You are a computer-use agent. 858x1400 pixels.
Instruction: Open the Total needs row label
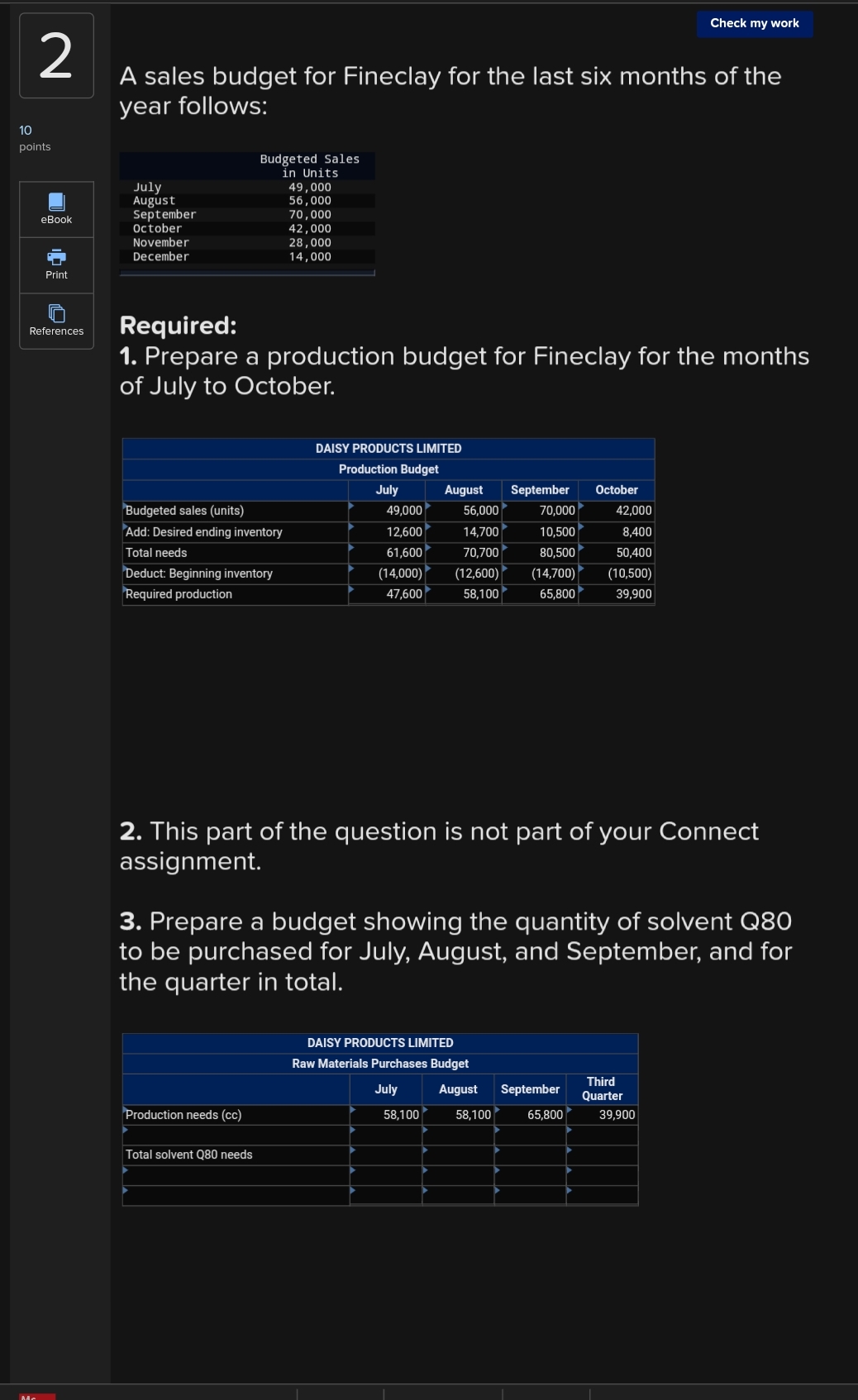point(236,553)
